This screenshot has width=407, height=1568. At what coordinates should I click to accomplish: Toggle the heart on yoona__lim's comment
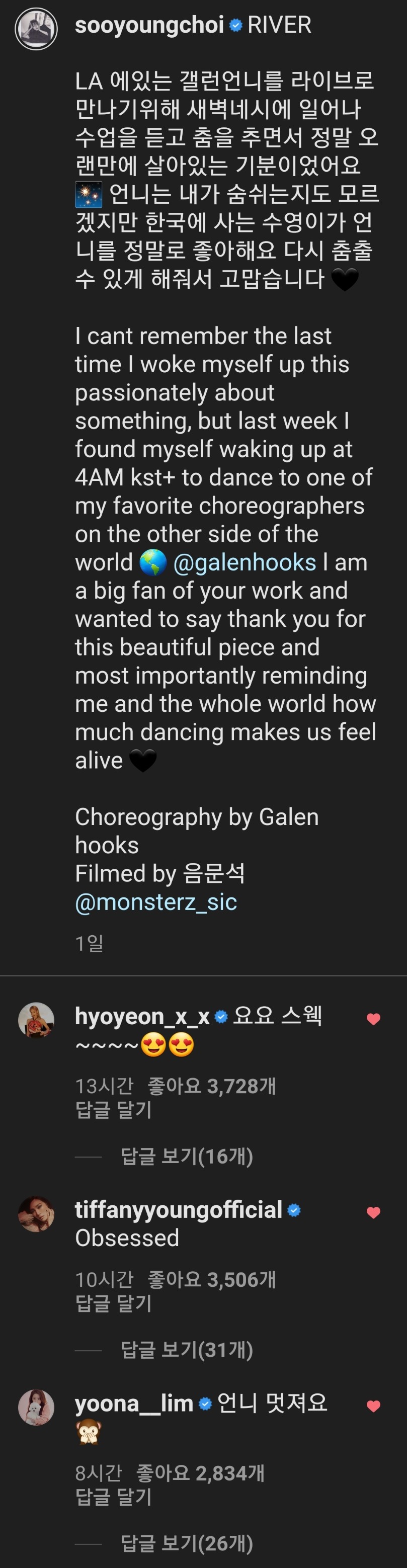click(x=373, y=1406)
